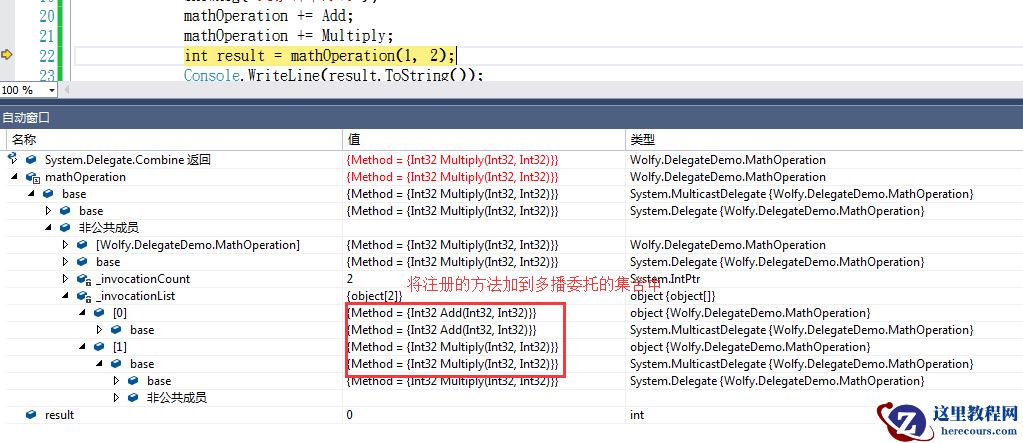Click the value 0 of result

[x=350, y=414]
